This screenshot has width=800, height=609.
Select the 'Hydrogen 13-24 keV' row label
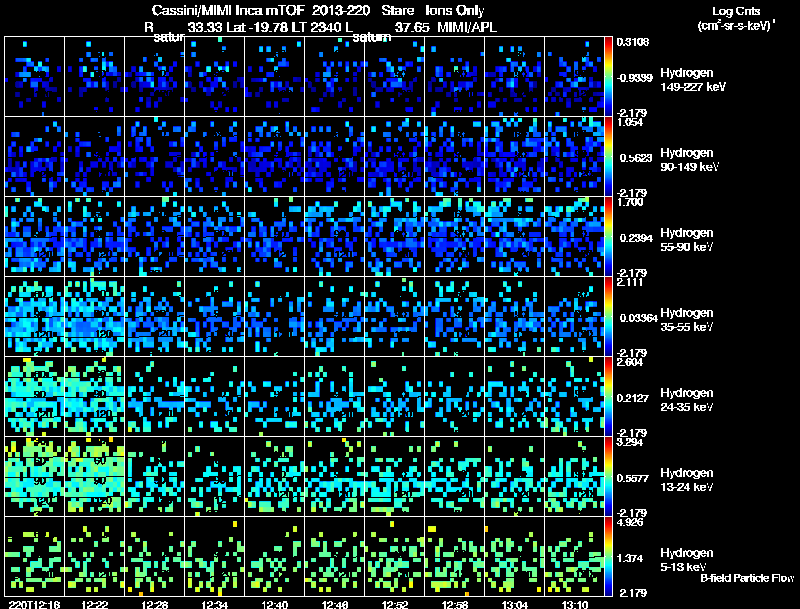pos(687,480)
